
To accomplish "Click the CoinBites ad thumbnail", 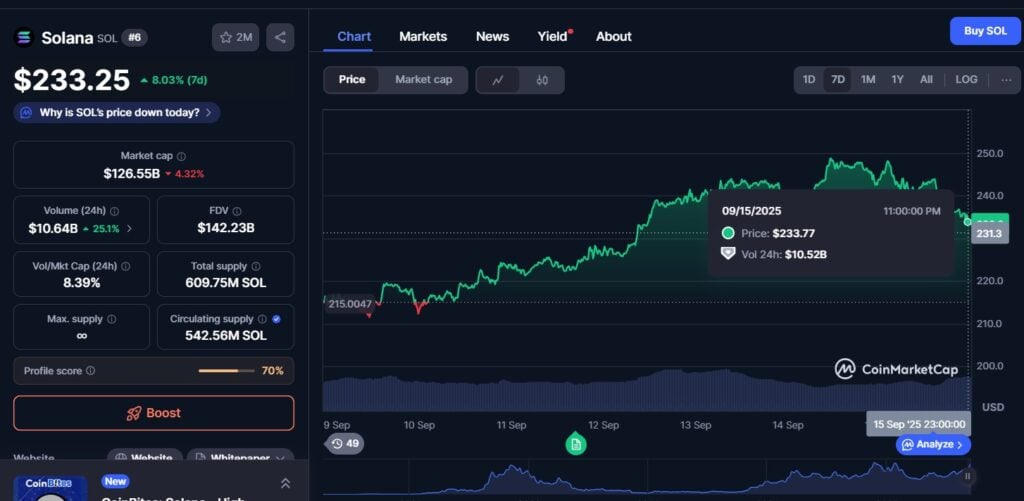I will point(50,488).
